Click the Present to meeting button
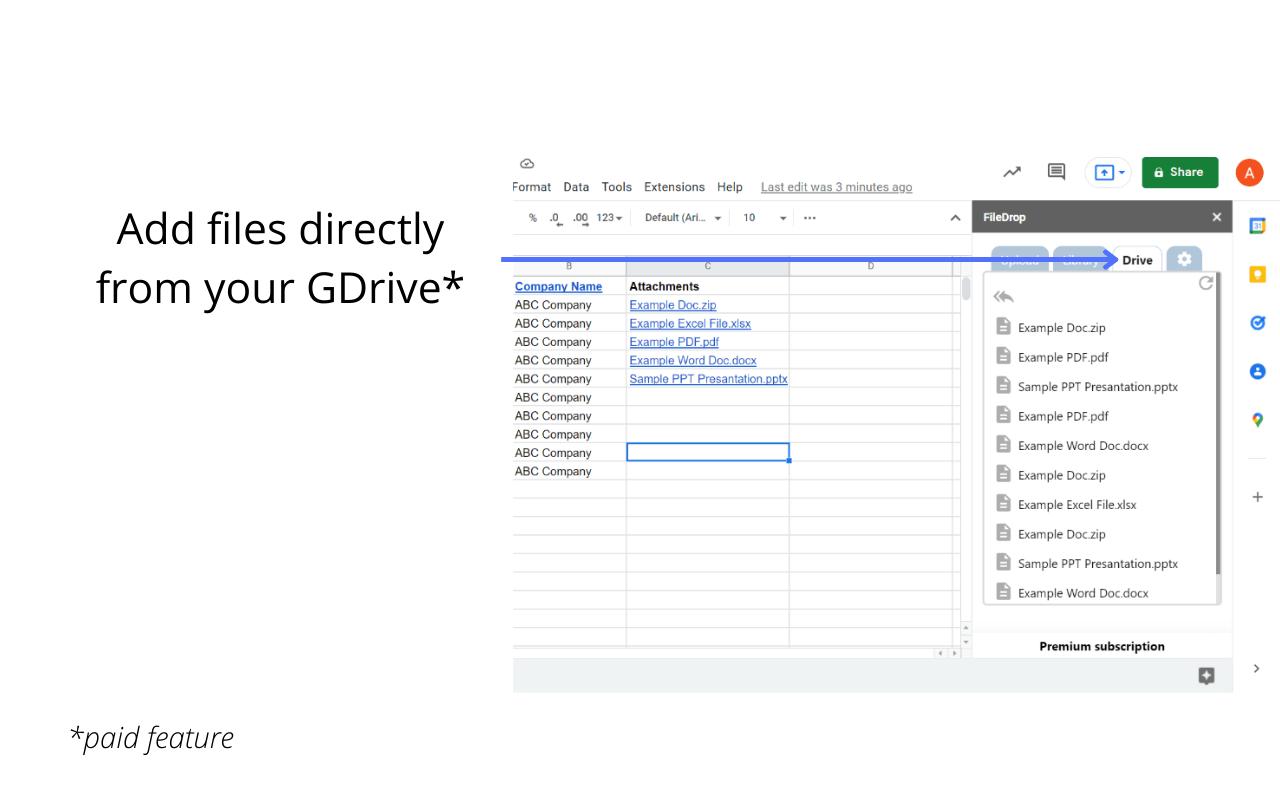 (x=1108, y=172)
